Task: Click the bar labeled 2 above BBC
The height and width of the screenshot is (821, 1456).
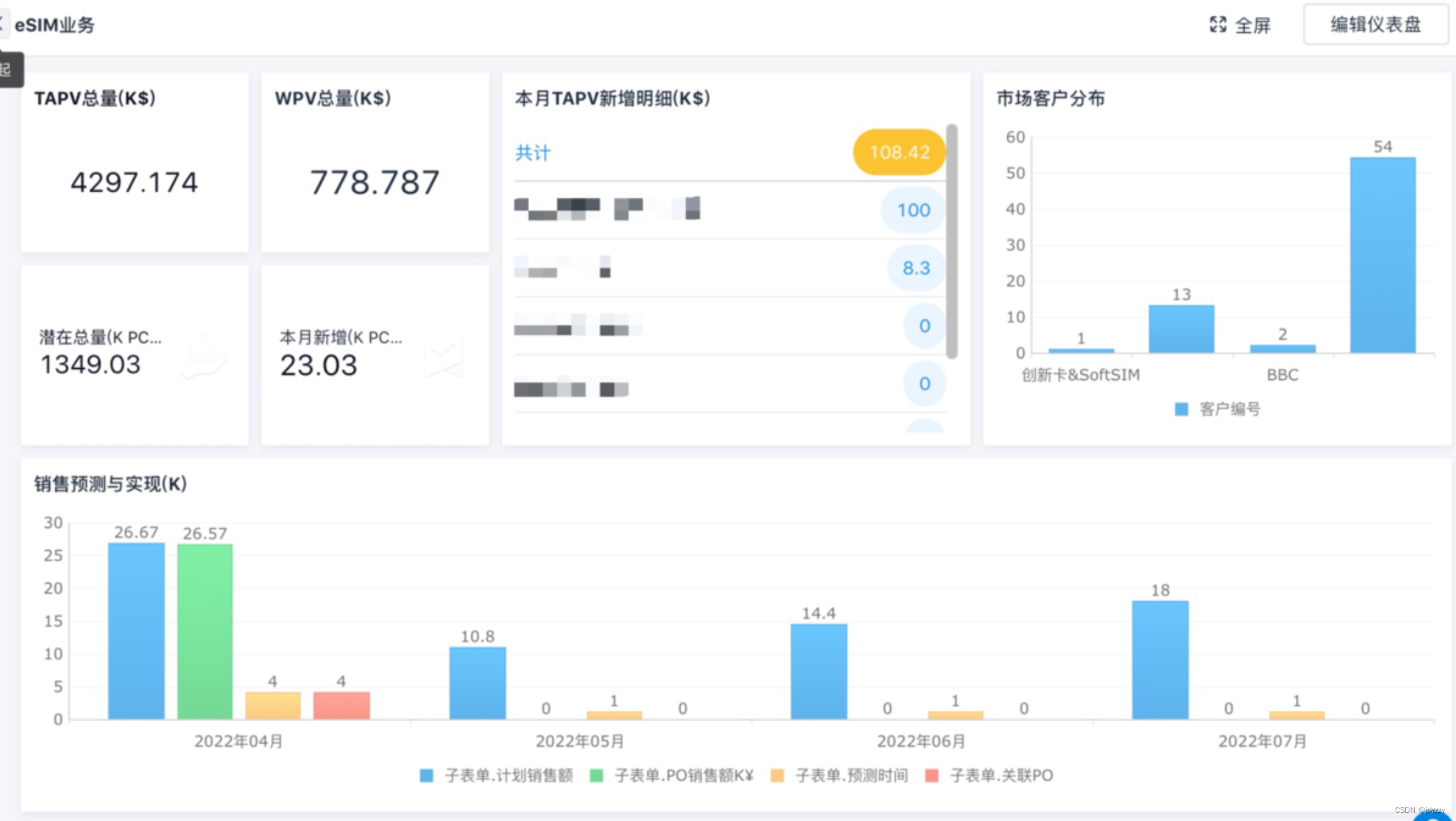Action: (1282, 349)
